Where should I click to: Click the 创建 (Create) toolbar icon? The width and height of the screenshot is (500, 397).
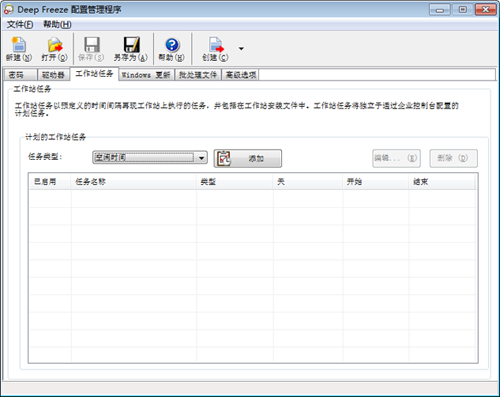[x=216, y=49]
